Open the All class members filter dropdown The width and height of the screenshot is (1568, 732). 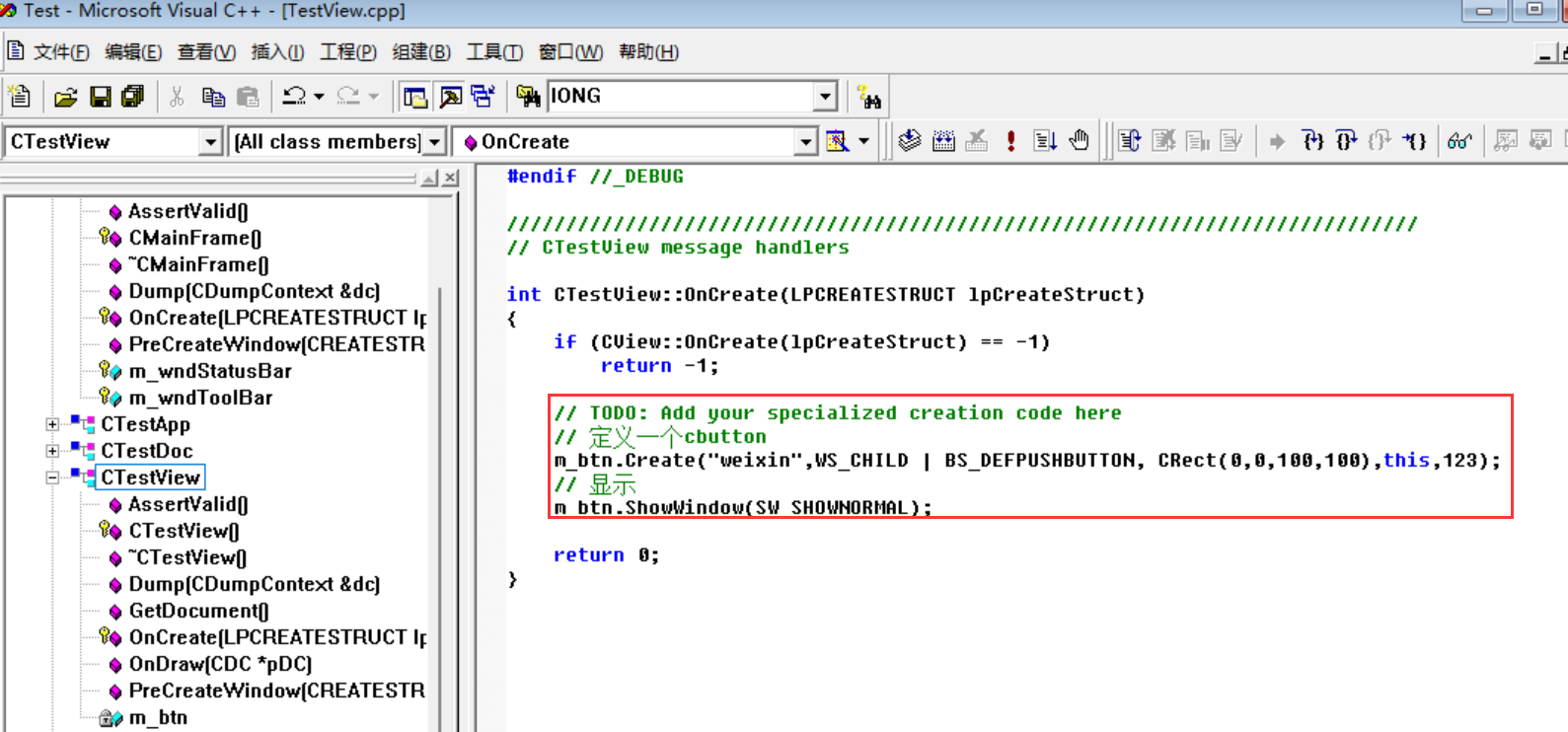tap(434, 142)
